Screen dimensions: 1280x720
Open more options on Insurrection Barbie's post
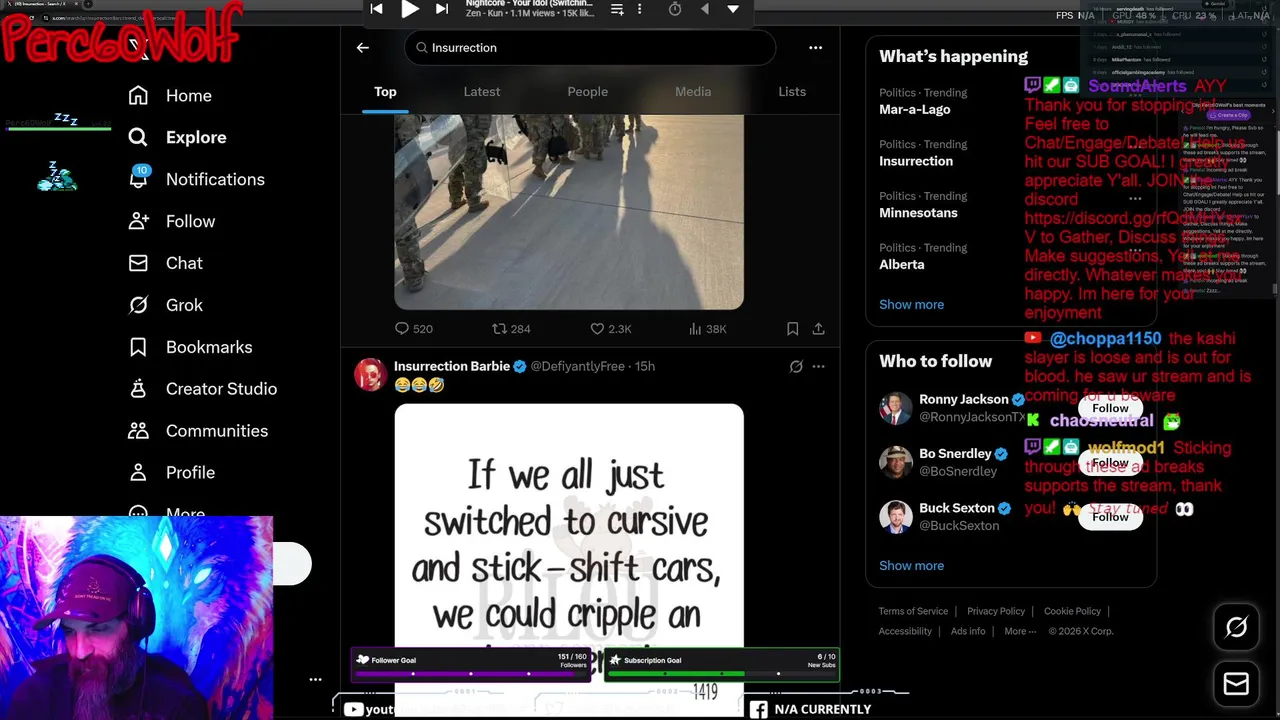click(818, 366)
